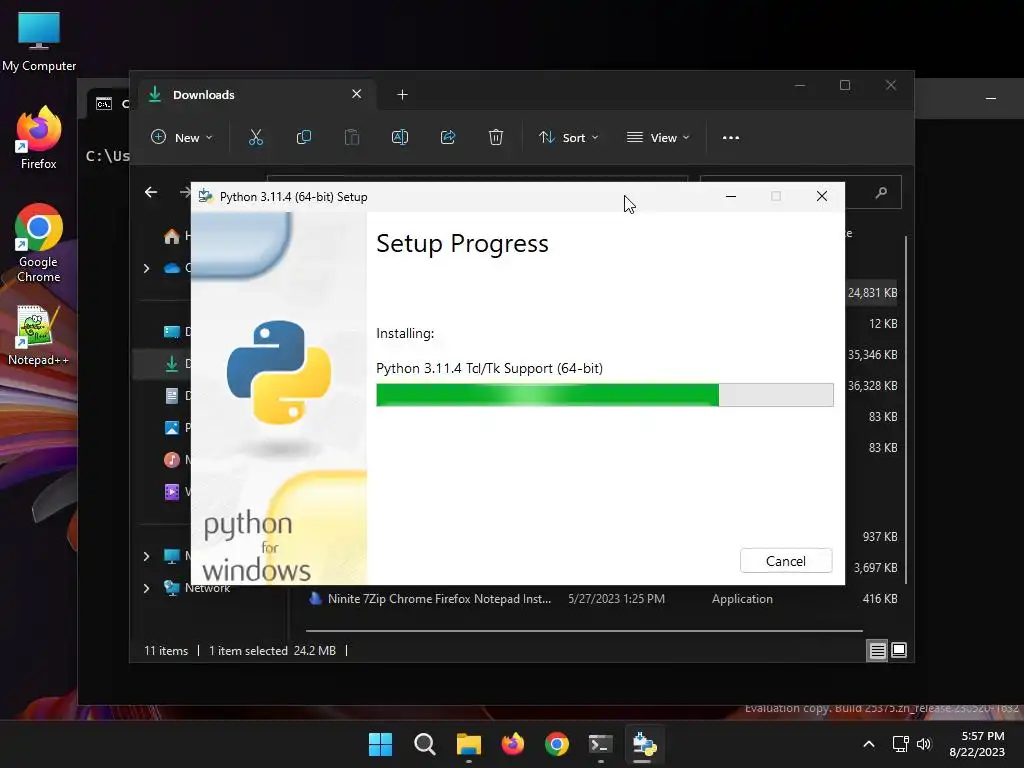Open the clock showing 5:57 PM
The width and height of the screenshot is (1024, 768).
click(978, 744)
